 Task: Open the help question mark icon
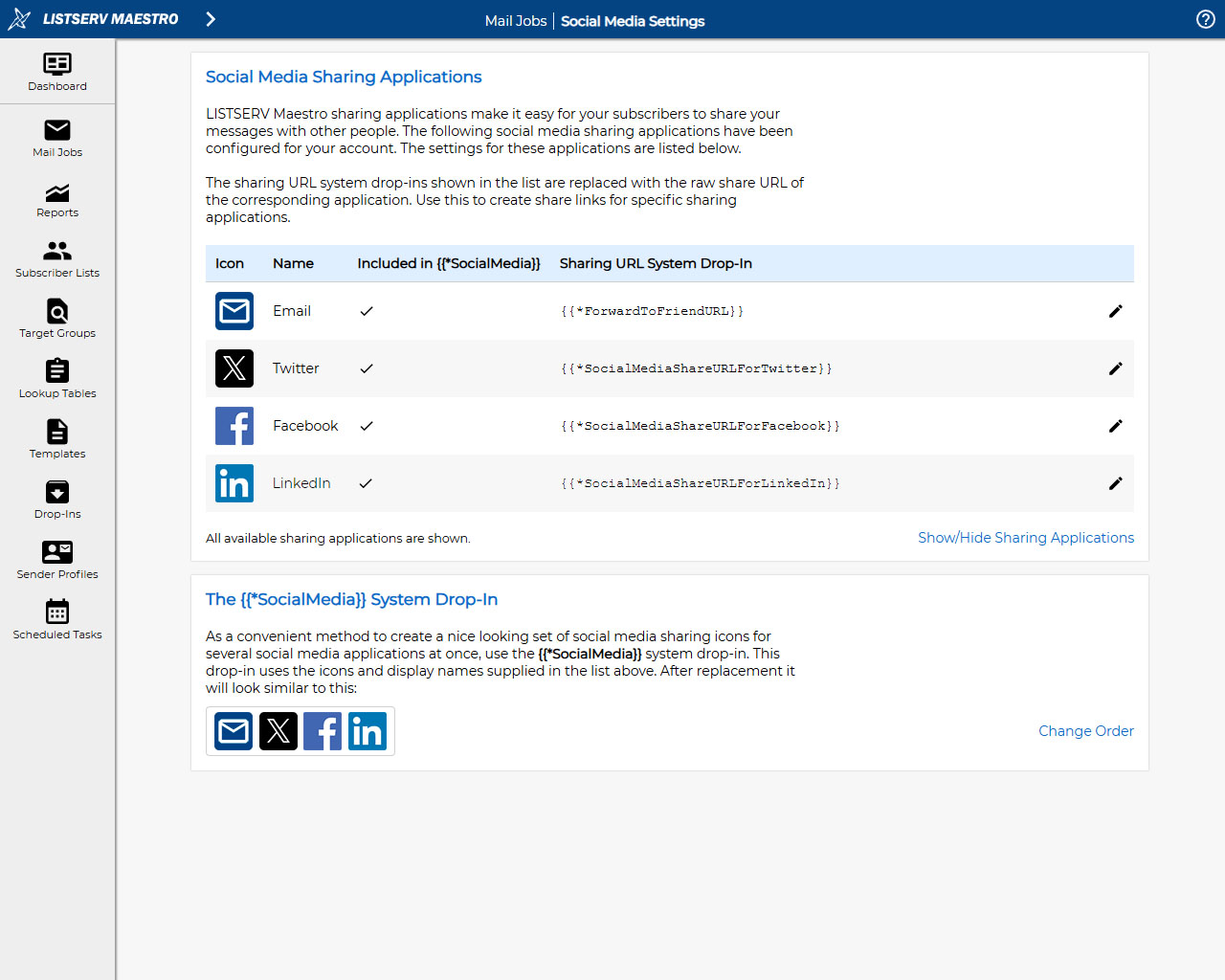[x=1206, y=19]
